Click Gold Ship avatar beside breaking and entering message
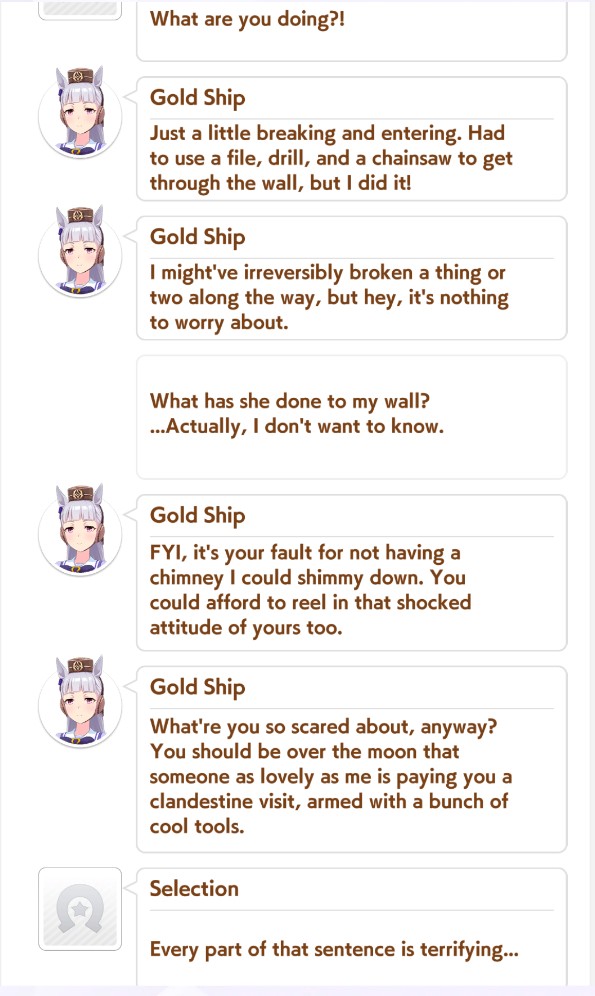The width and height of the screenshot is (595, 996). click(80, 113)
